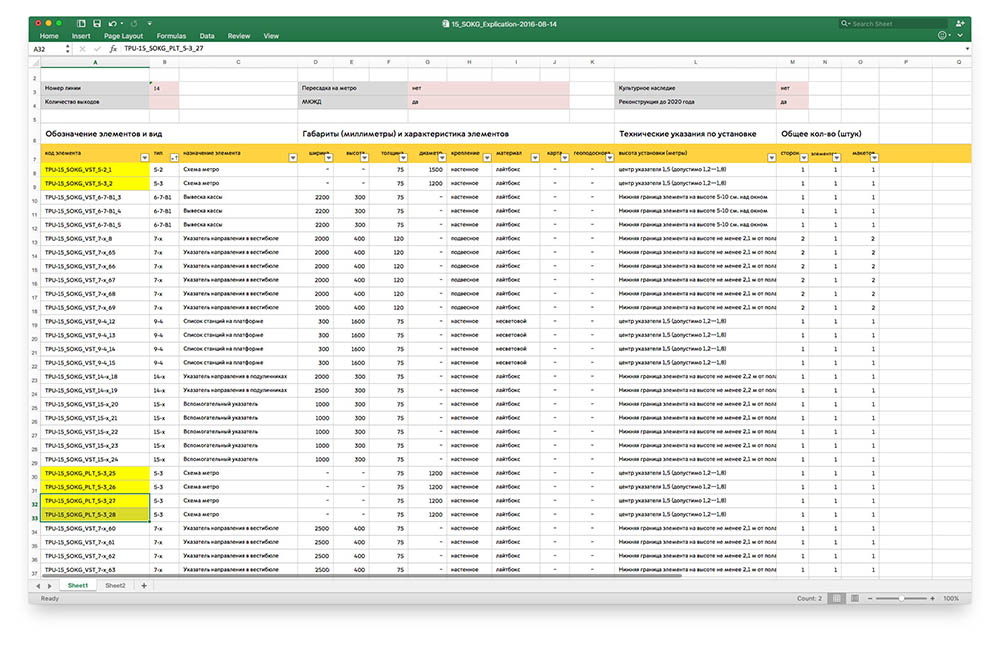
Task: Adjust the zoom slider in status bar
Action: click(901, 599)
